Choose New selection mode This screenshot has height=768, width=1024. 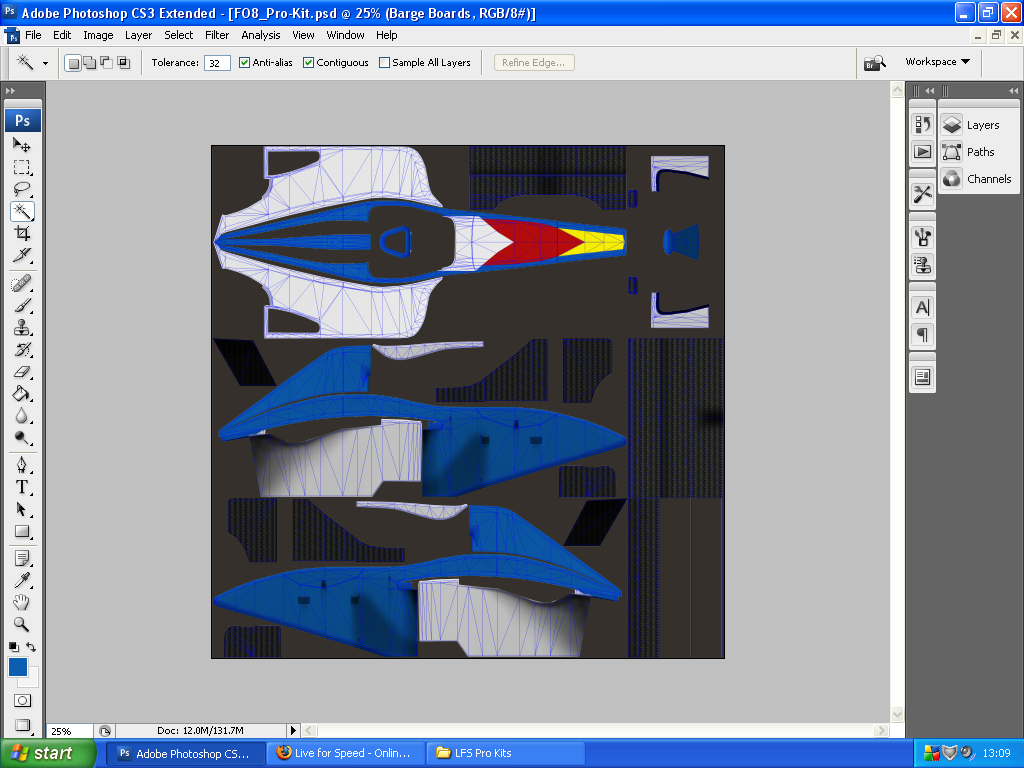click(x=73, y=63)
